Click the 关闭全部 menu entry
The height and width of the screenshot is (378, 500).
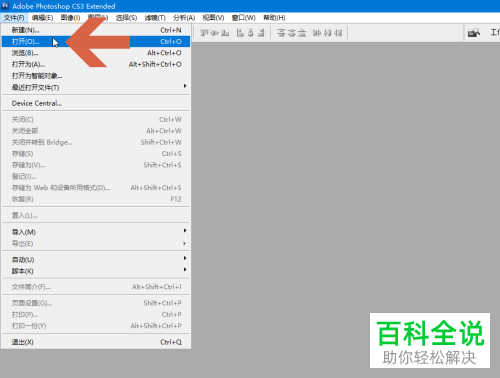(x=96, y=131)
